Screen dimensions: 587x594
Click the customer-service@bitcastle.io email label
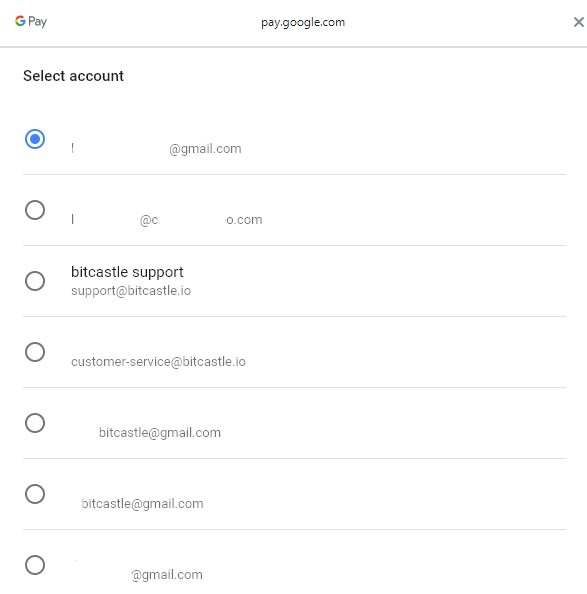(x=158, y=362)
